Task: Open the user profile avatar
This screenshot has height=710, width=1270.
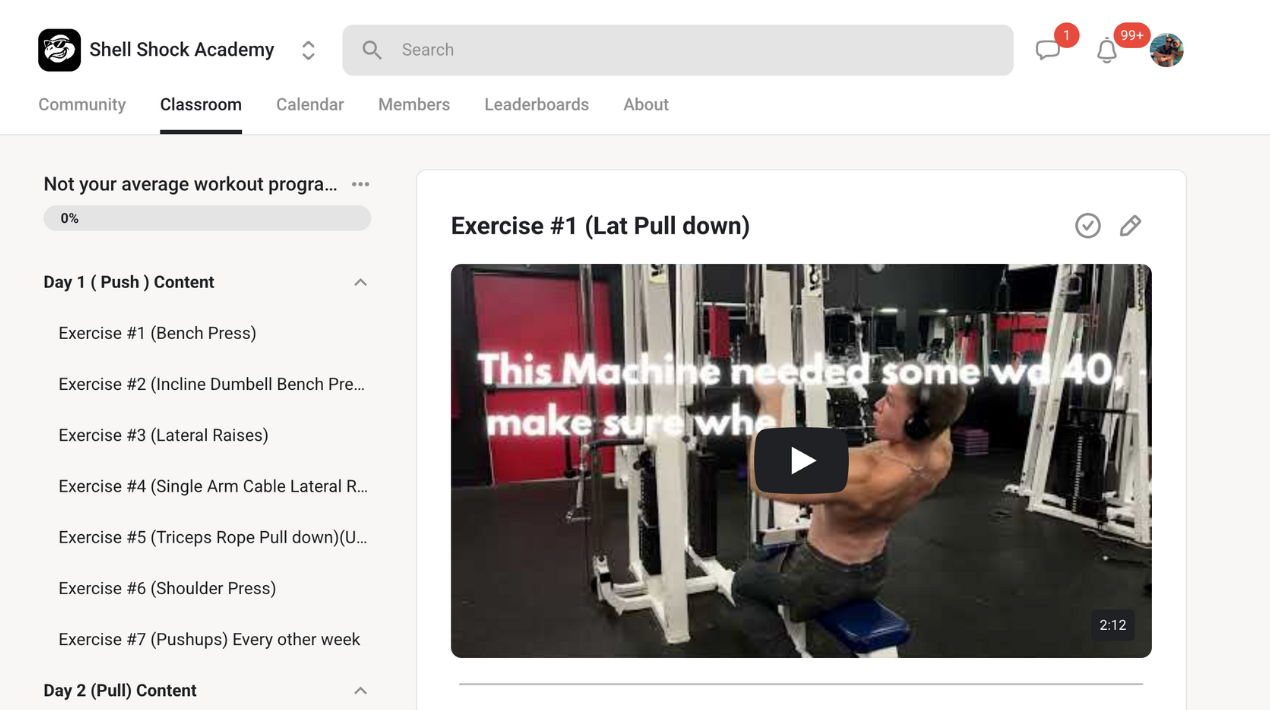Action: [x=1166, y=50]
